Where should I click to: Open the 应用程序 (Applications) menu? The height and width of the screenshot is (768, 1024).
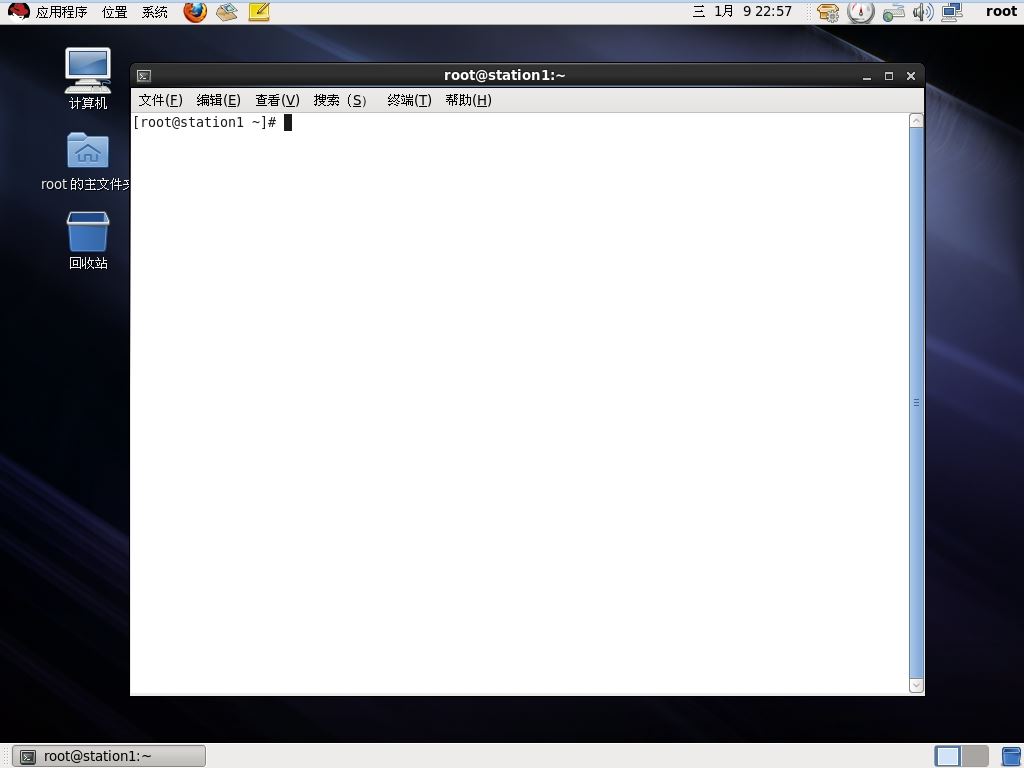[61, 12]
